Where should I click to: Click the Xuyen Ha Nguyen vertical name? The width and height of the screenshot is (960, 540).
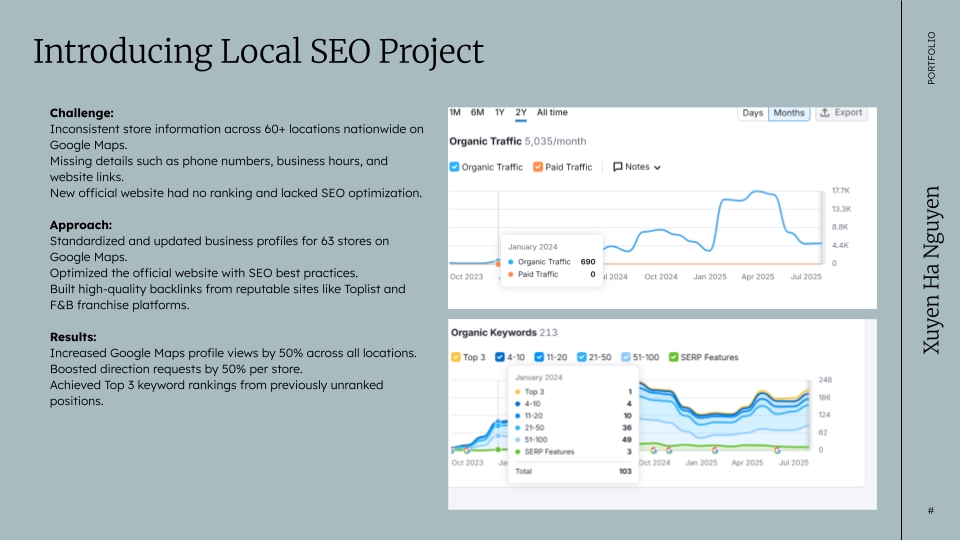pos(931,270)
